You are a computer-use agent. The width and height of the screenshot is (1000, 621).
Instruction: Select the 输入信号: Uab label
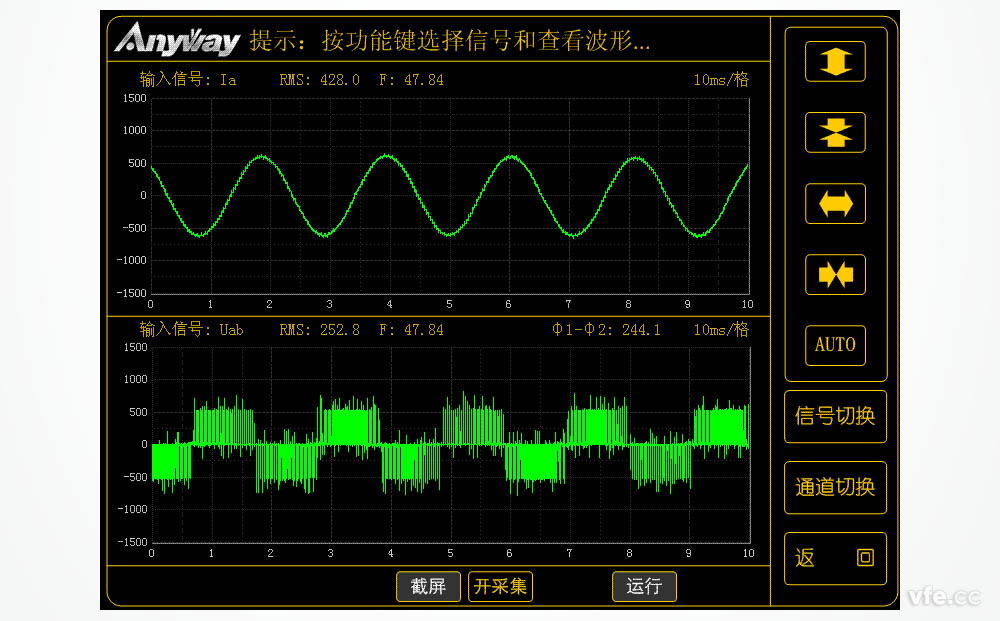(191, 329)
